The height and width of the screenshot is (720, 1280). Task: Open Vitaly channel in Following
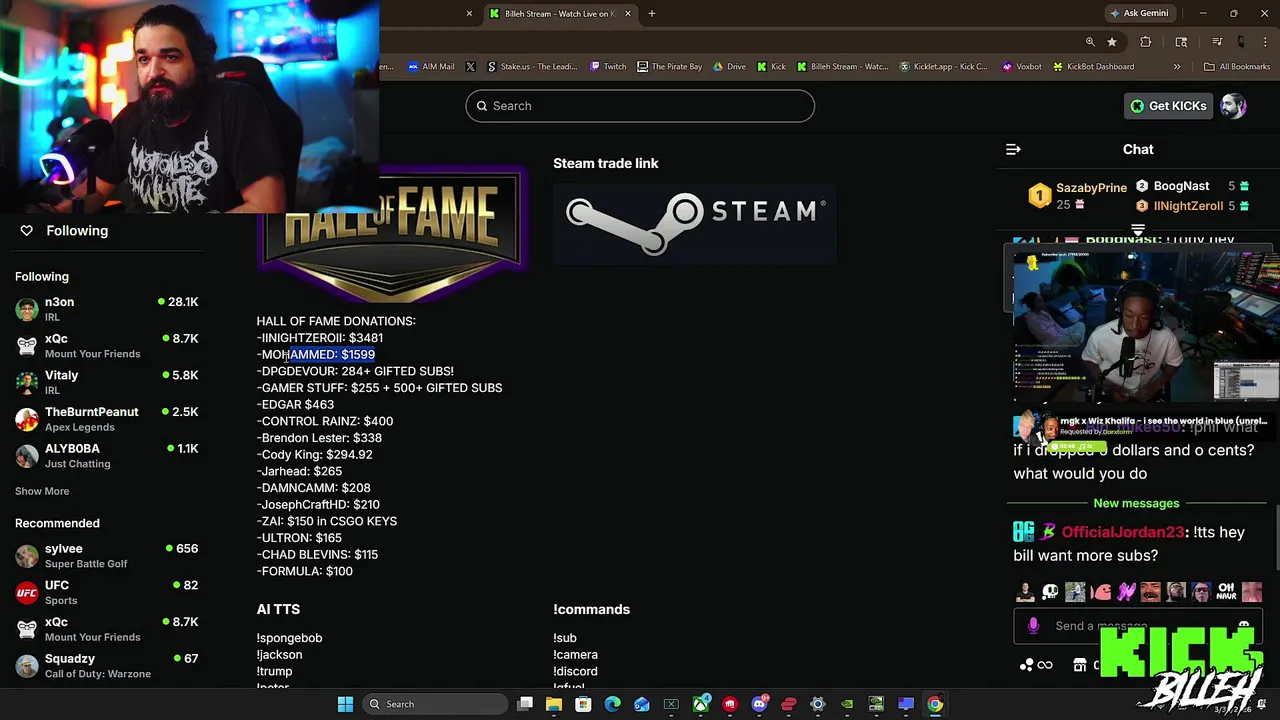tap(106, 382)
